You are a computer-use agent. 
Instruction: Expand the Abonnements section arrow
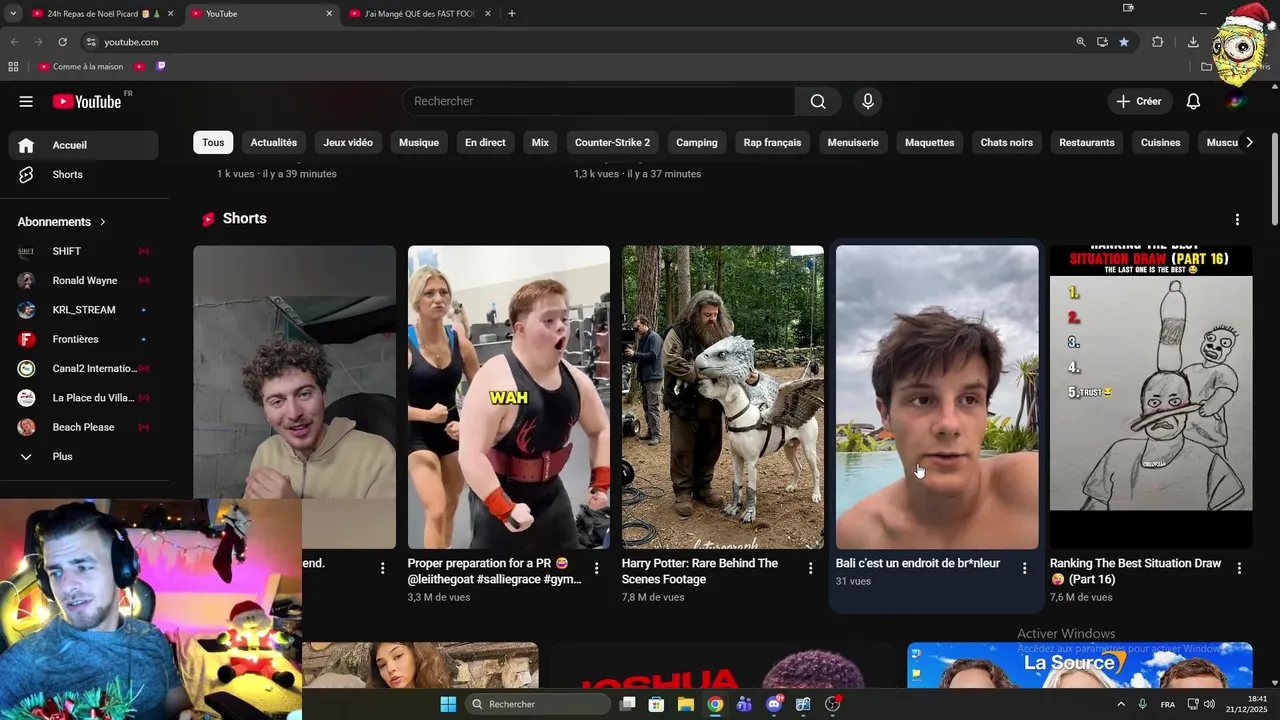click(102, 222)
